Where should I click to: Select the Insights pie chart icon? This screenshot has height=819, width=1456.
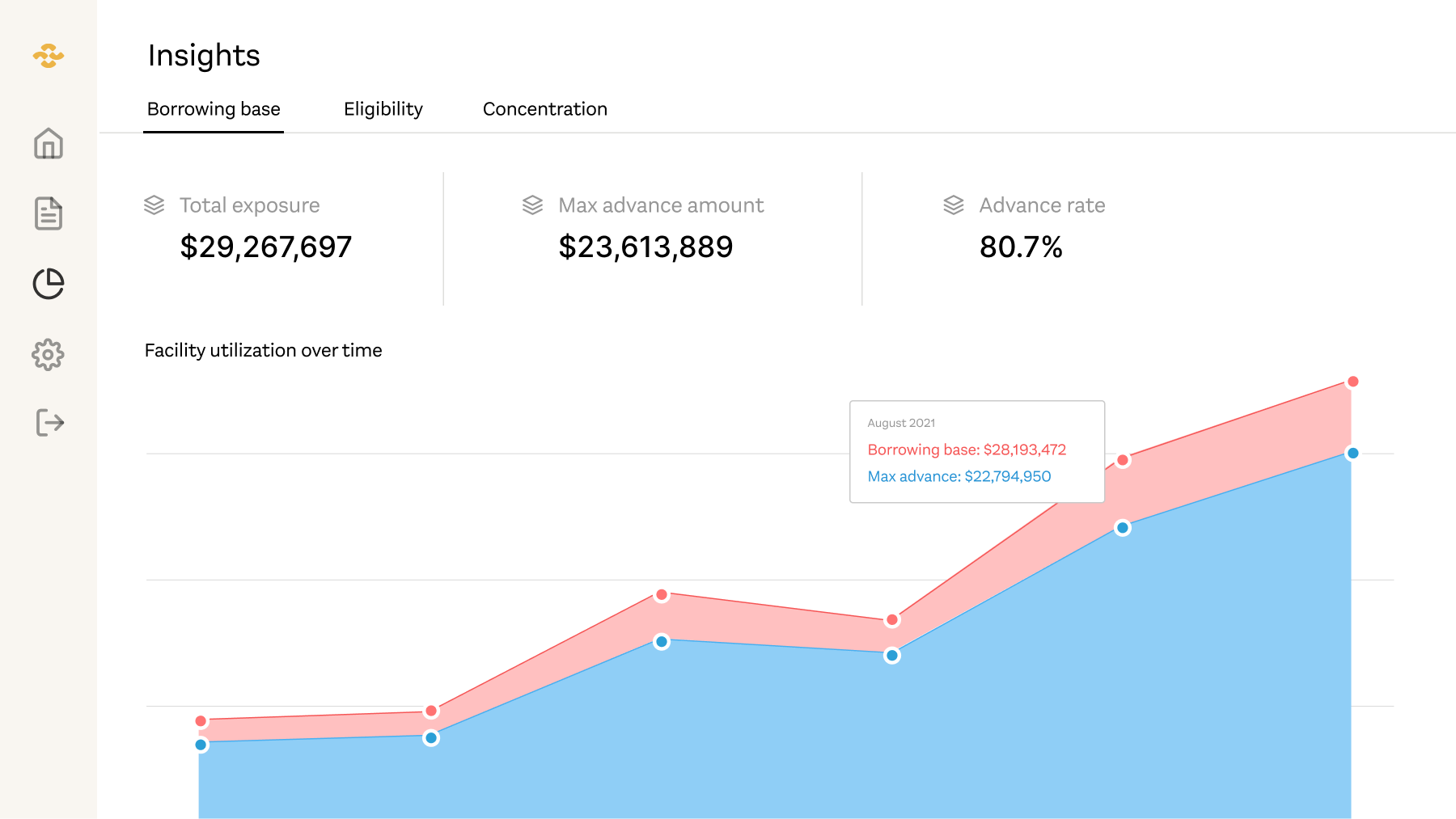[49, 284]
